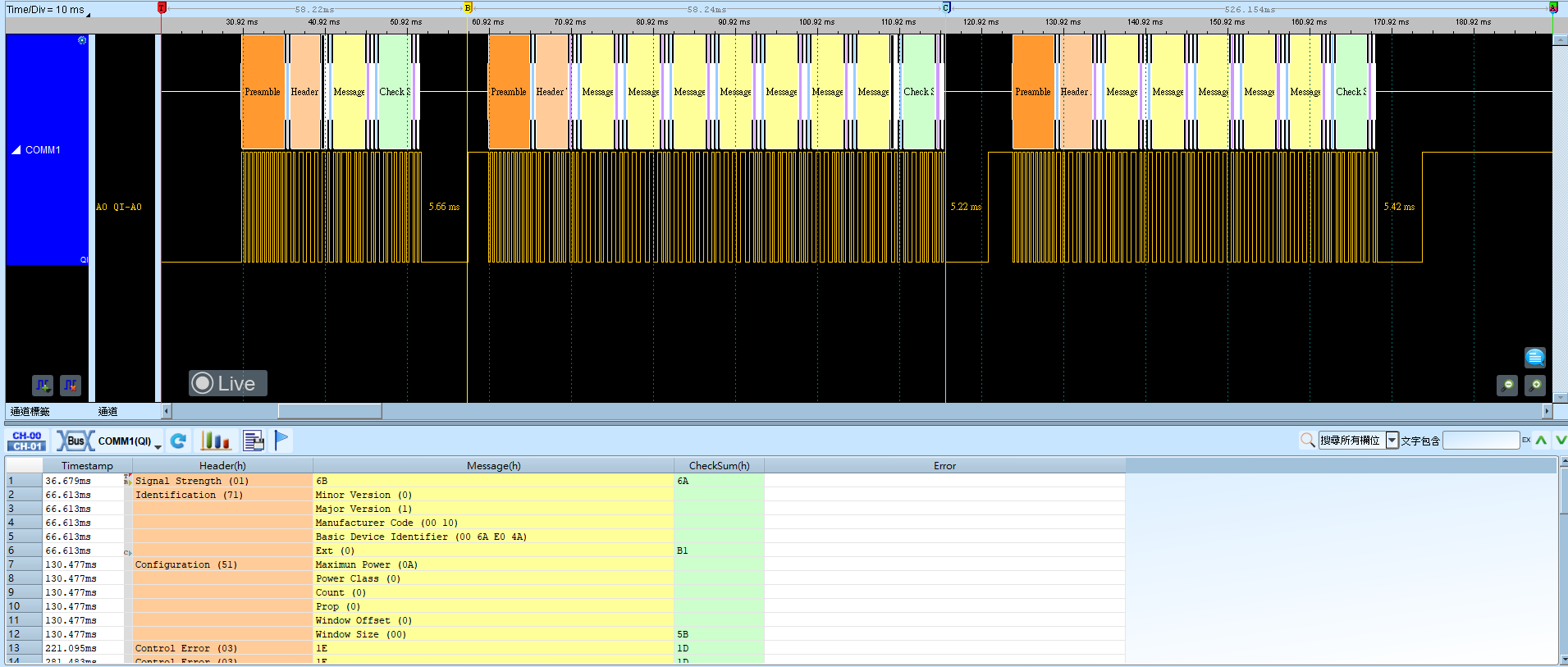
Task: Open the COMM1 channel settings gear icon
Action: click(82, 40)
